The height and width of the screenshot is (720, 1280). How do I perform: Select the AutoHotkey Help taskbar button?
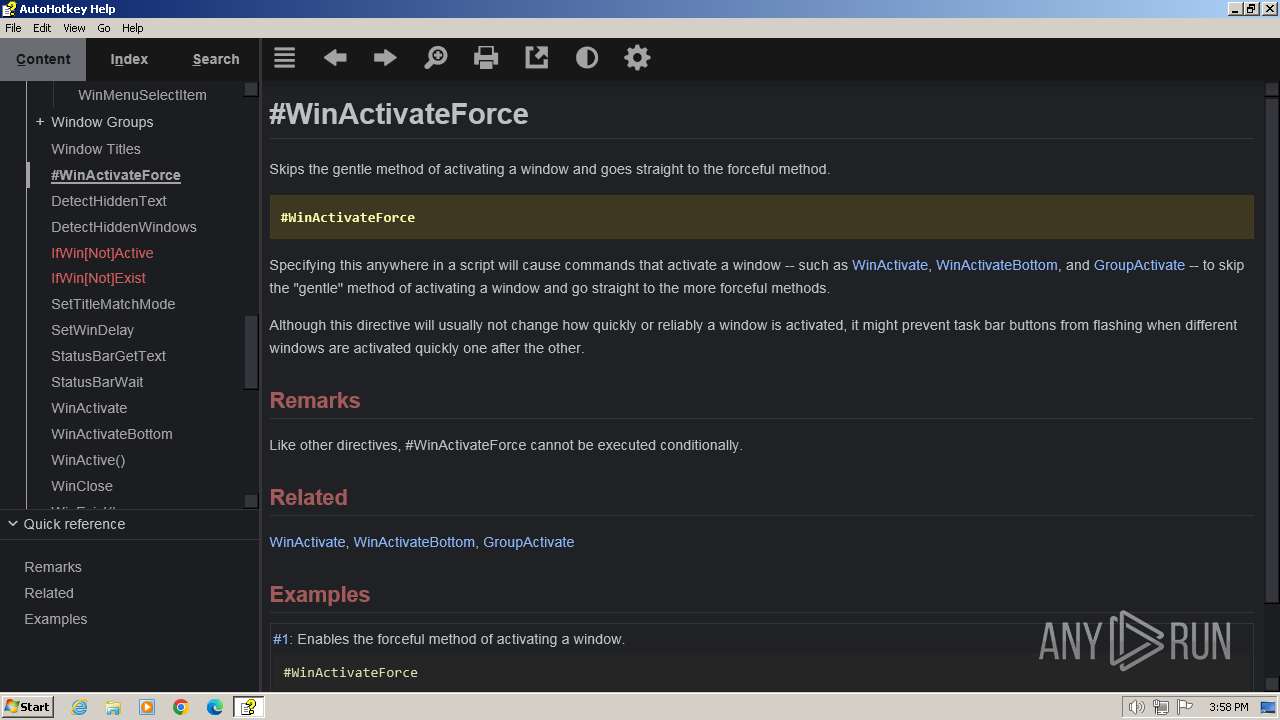[x=248, y=707]
